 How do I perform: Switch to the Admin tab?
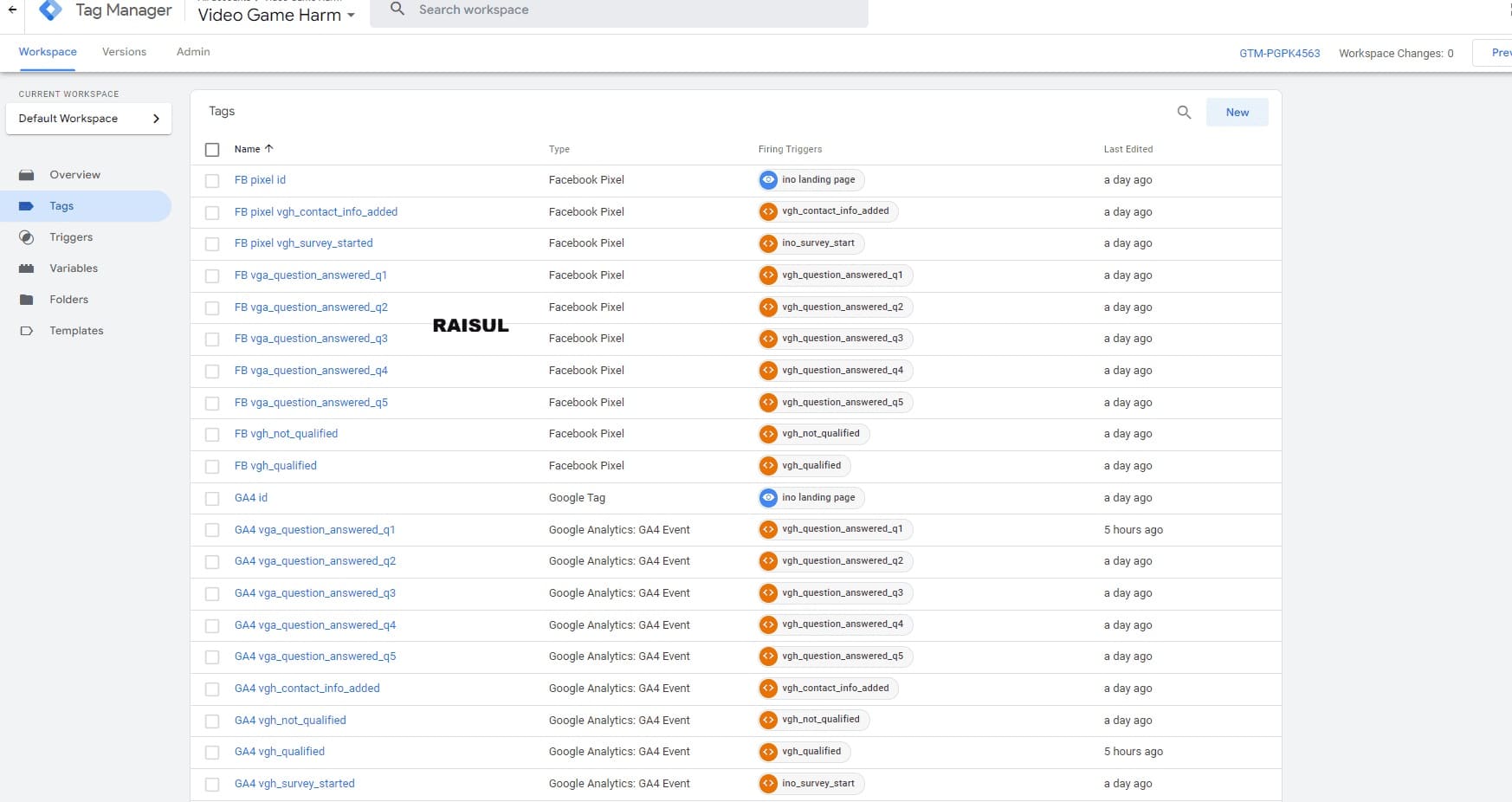click(x=193, y=52)
